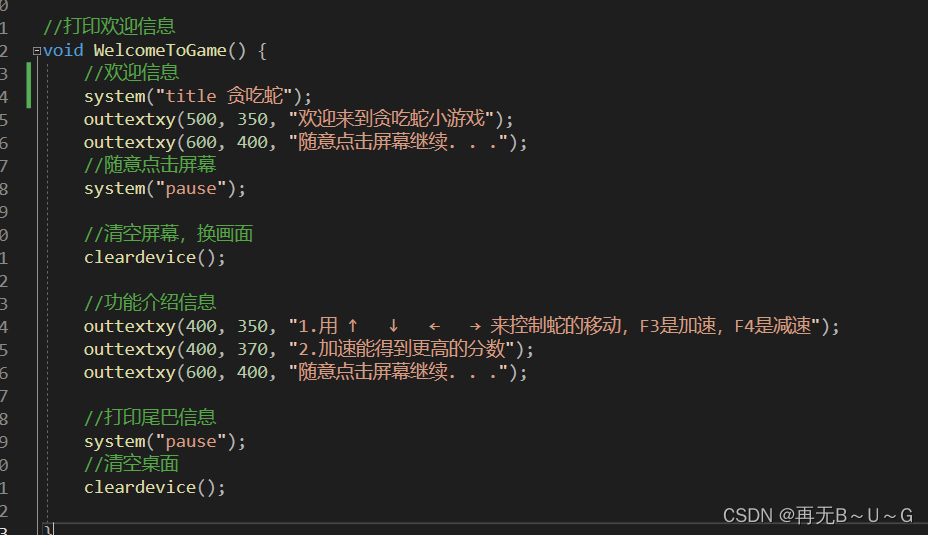Click the closing brace of the function
Image resolution: width=928 pixels, height=535 pixels.
click(49, 529)
